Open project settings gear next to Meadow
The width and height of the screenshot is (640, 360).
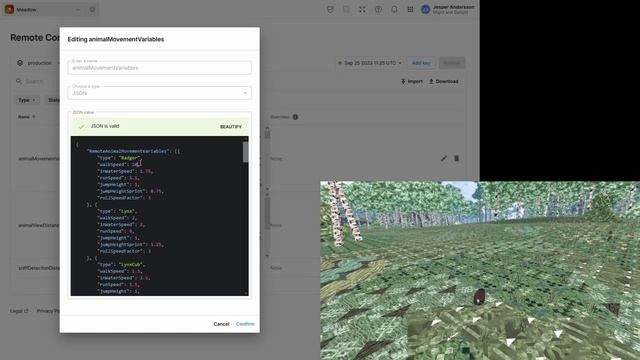[92, 9]
